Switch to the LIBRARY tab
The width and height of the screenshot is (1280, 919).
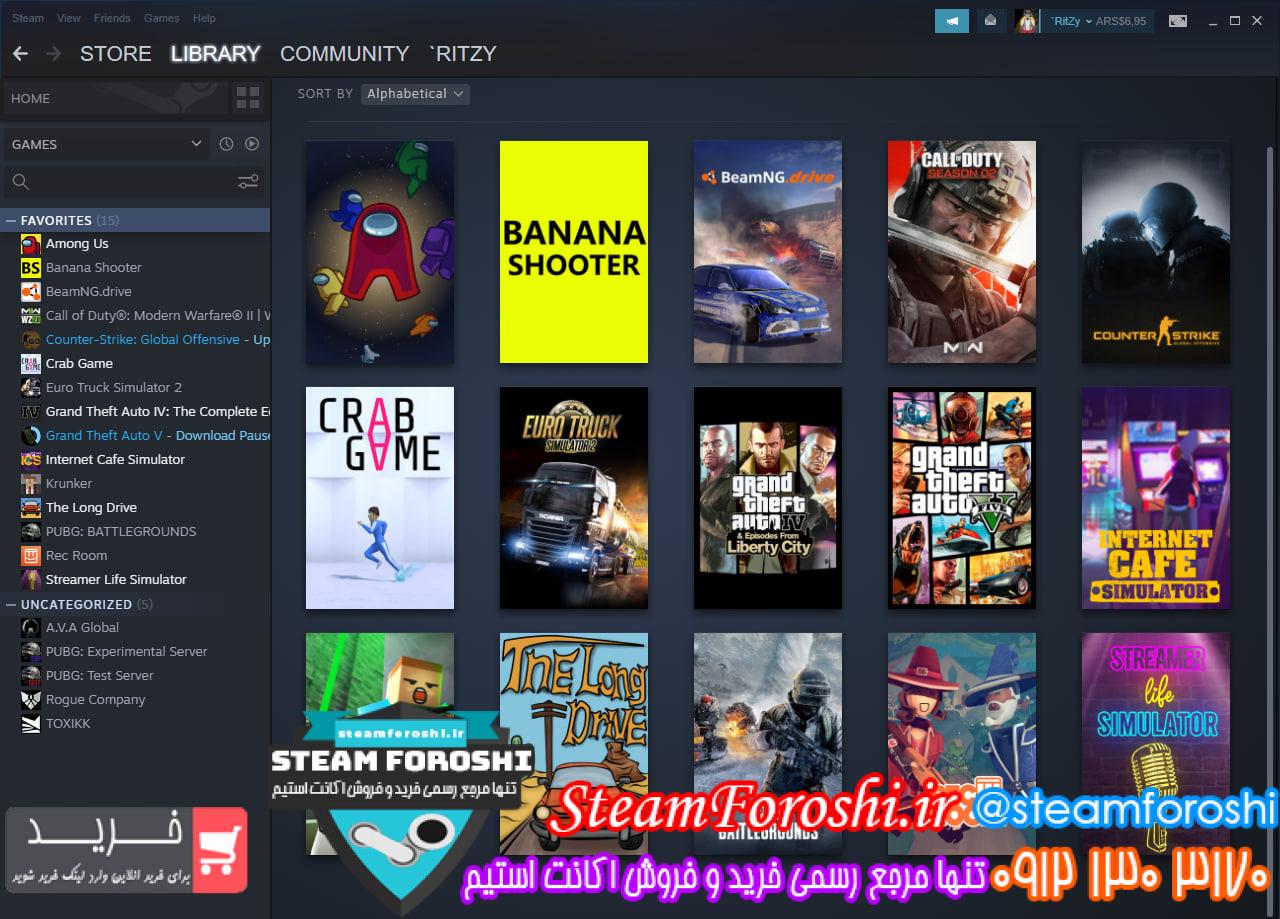tap(215, 54)
